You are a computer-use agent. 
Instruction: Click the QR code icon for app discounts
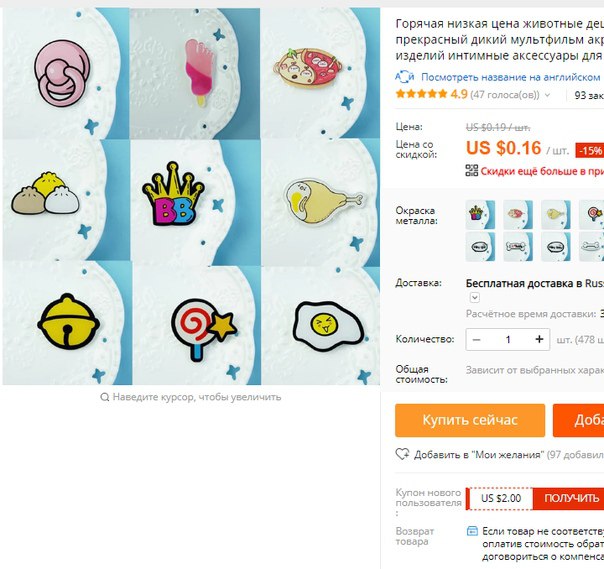471,171
